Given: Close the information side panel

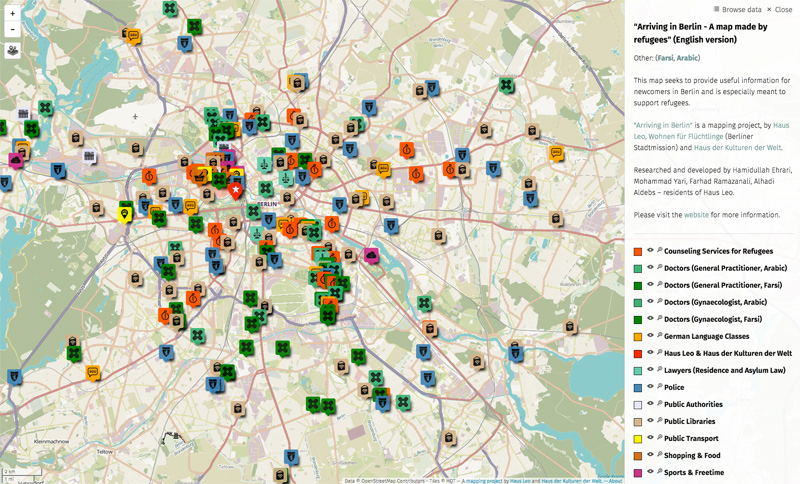Looking at the screenshot, I should click(x=780, y=8).
